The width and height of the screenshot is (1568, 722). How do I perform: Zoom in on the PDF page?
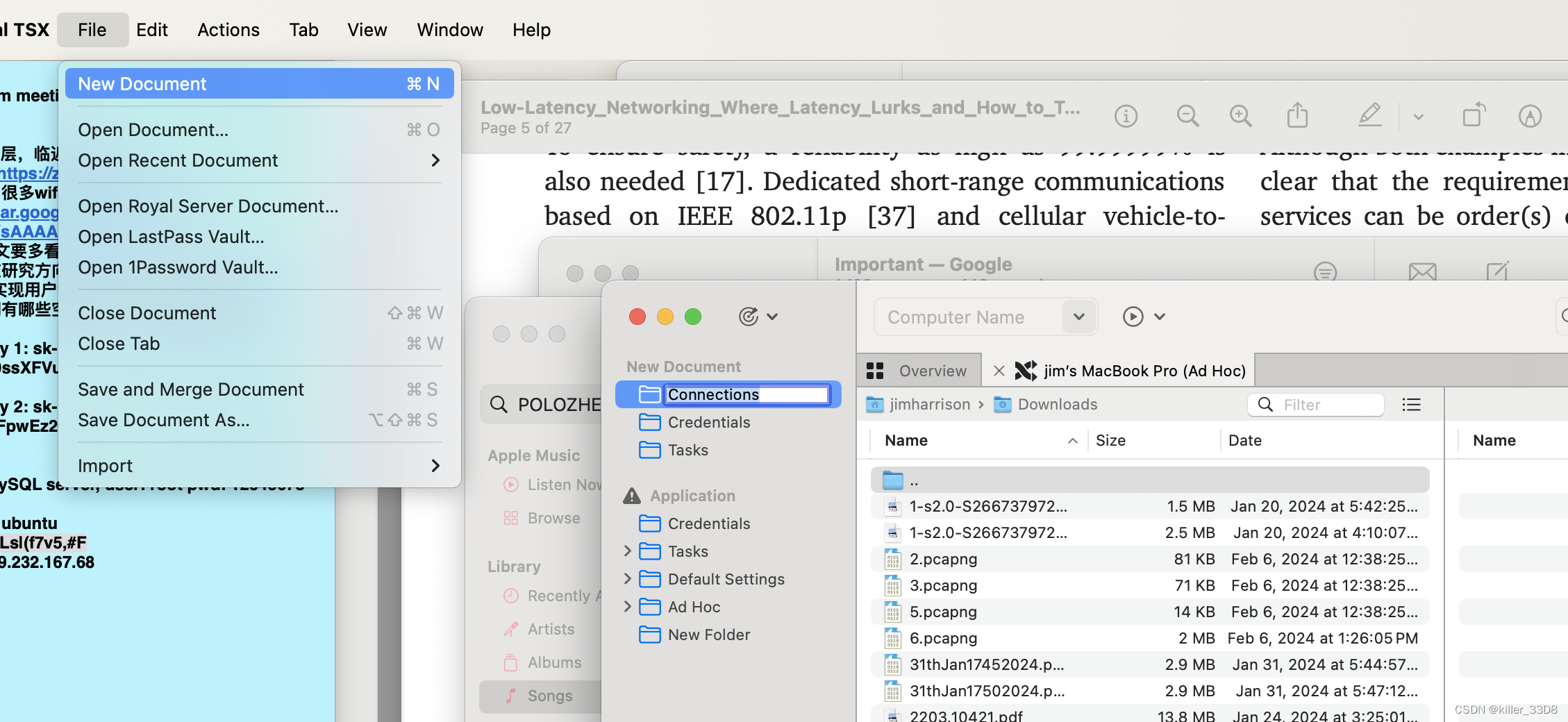[1240, 116]
